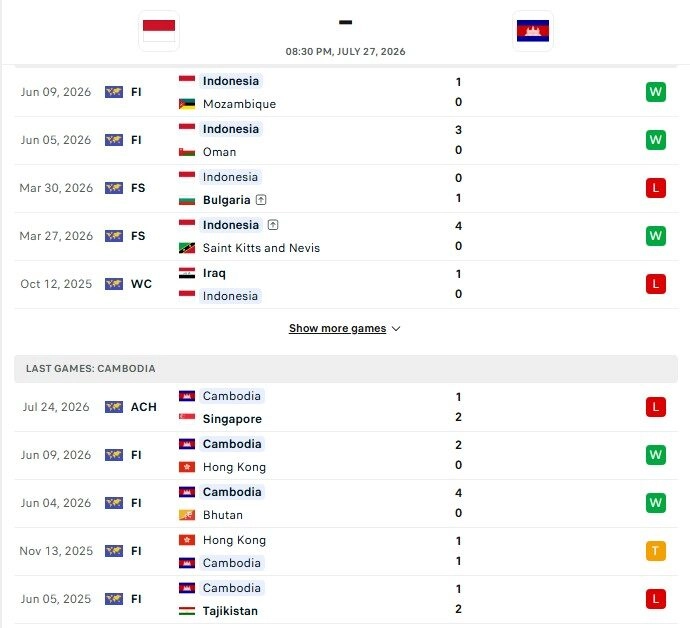Open the Mozambique team link

(239, 104)
